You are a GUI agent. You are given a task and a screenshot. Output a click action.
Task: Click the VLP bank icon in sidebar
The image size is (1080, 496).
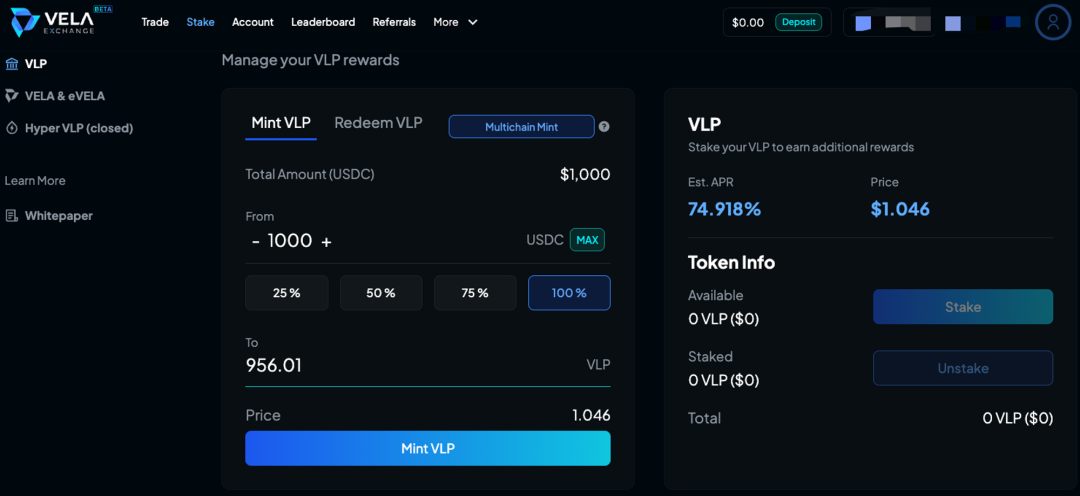coord(12,64)
